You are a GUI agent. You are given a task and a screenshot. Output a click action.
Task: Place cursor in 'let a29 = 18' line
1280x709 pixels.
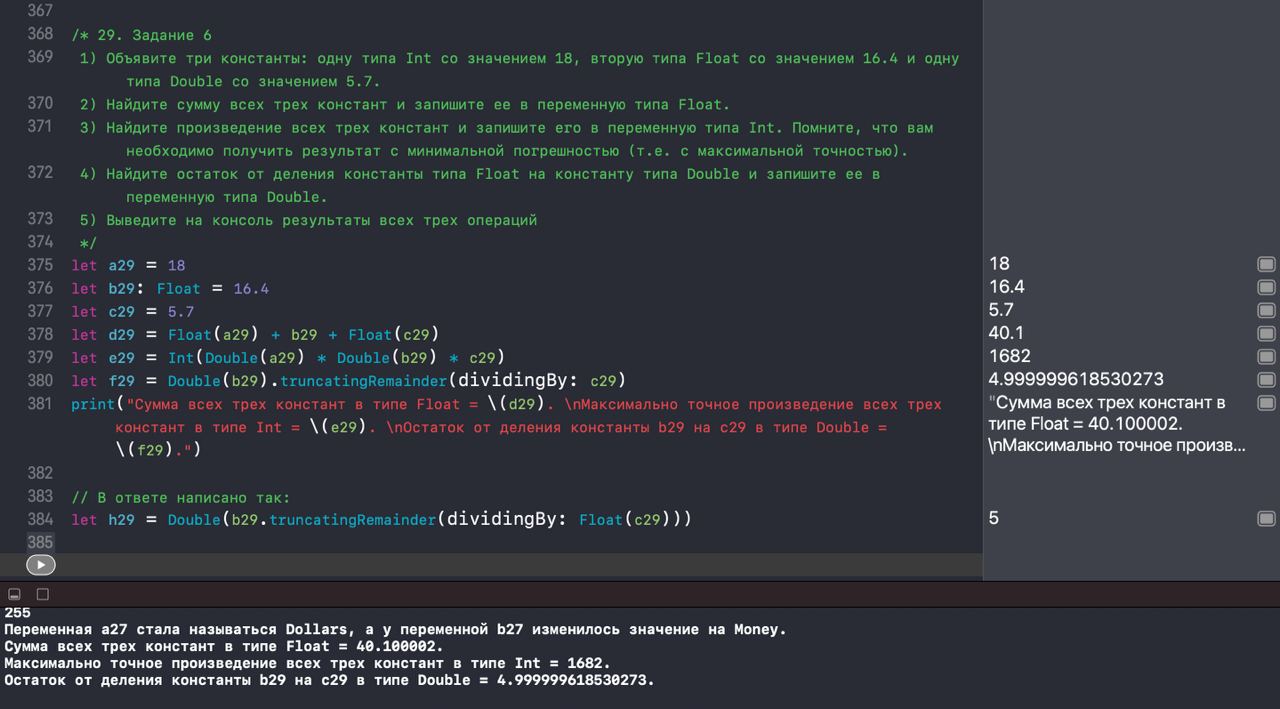(128, 266)
